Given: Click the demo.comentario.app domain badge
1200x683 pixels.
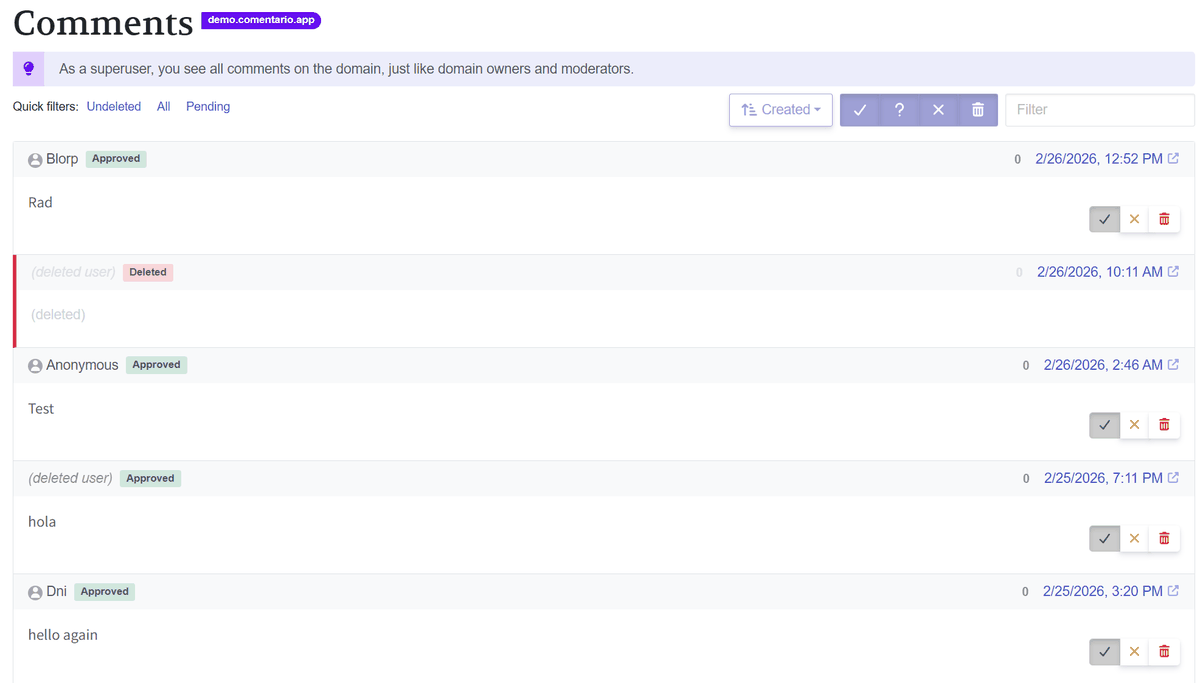Looking at the screenshot, I should coord(261,20).
